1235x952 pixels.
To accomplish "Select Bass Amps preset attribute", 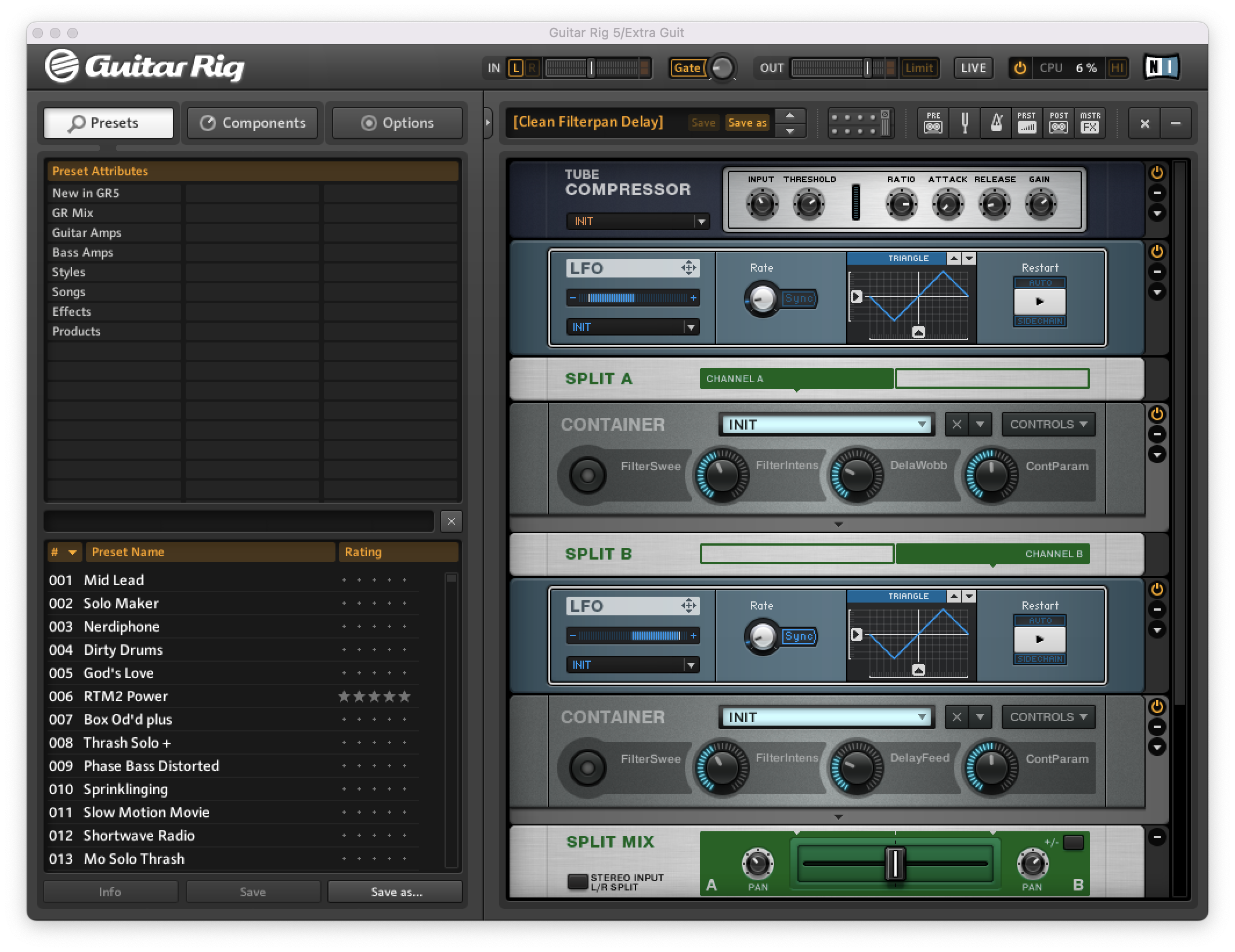I will point(114,253).
